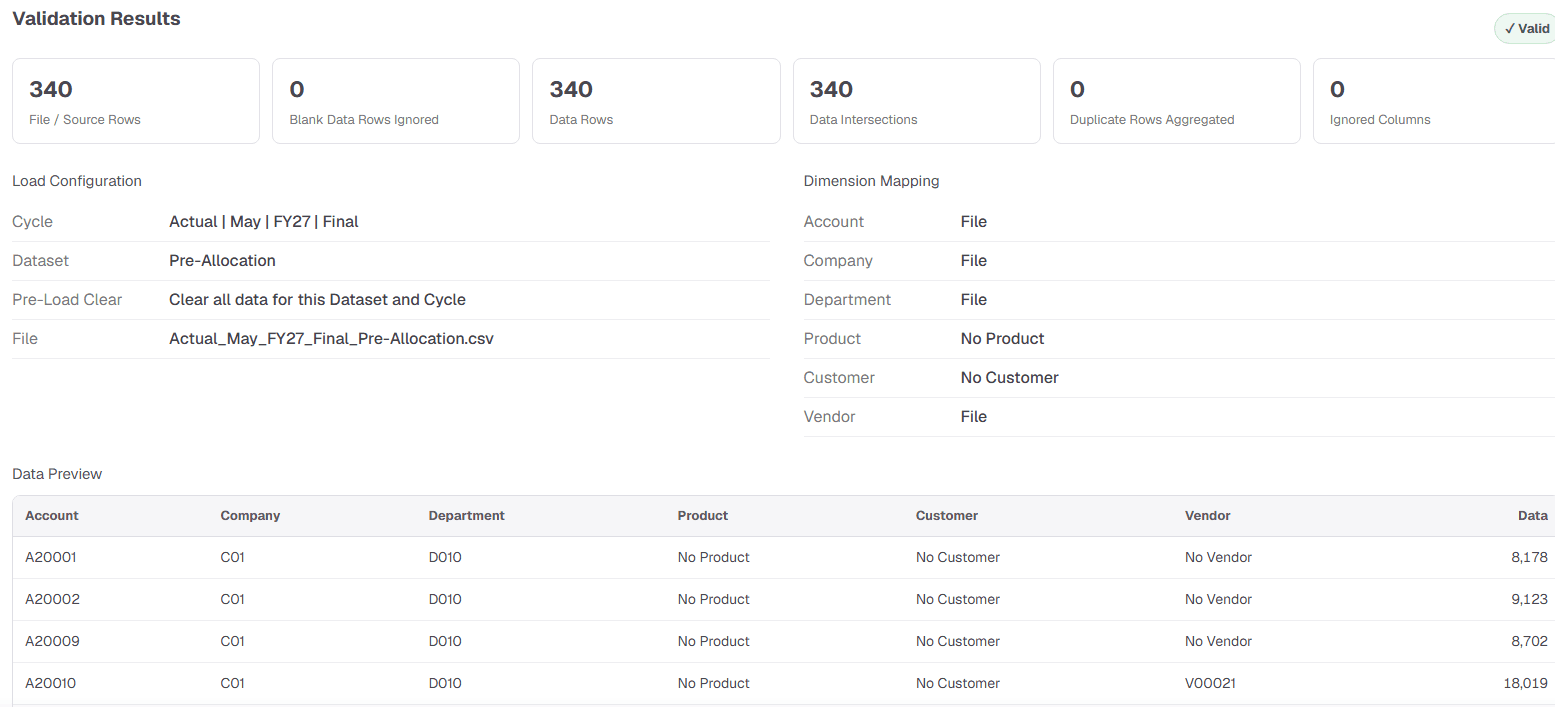The height and width of the screenshot is (707, 1555).
Task: Click the Department column header in Data Preview
Action: 466,516
